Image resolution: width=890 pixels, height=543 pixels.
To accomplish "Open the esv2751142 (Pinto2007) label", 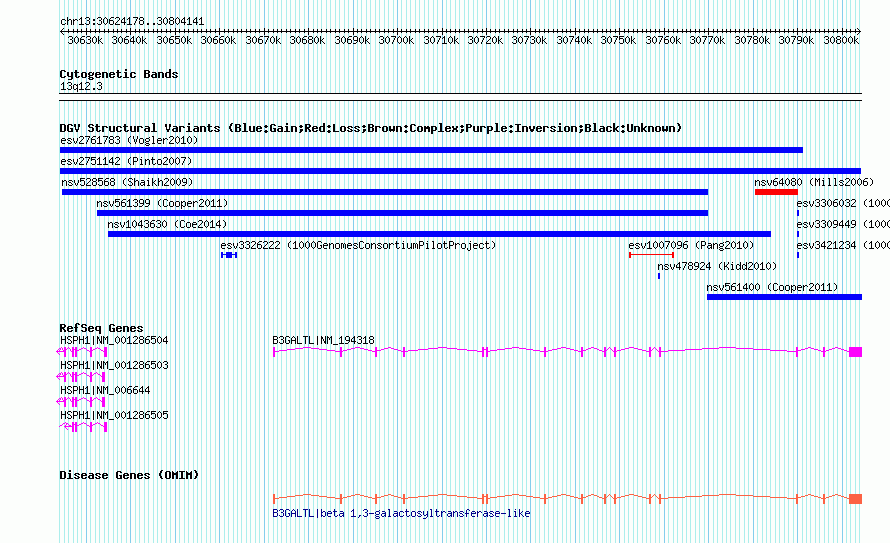I will tap(126, 161).
